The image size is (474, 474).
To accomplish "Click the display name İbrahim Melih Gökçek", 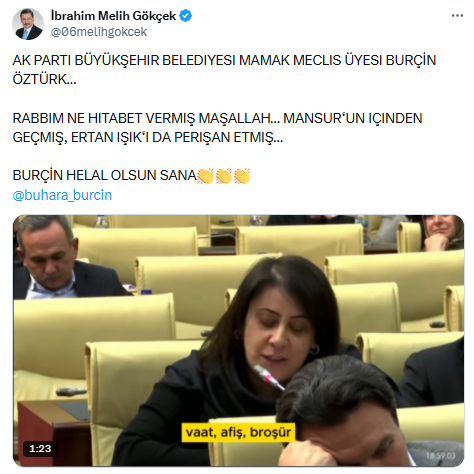I will pyautogui.click(x=113, y=16).
